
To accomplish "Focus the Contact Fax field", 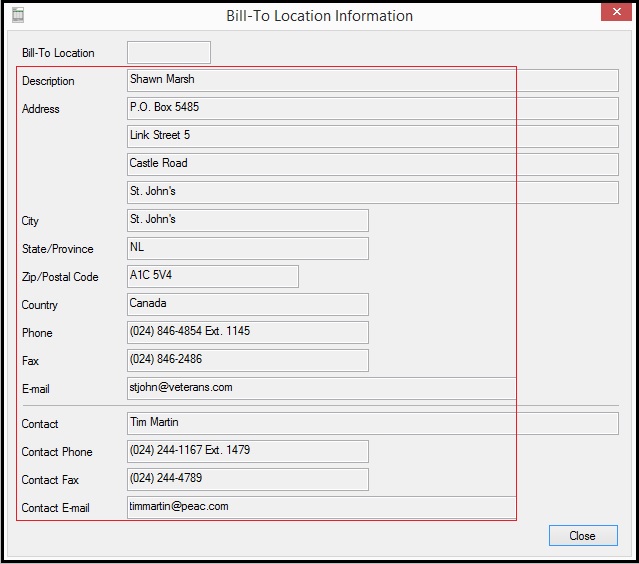I will [x=248, y=479].
